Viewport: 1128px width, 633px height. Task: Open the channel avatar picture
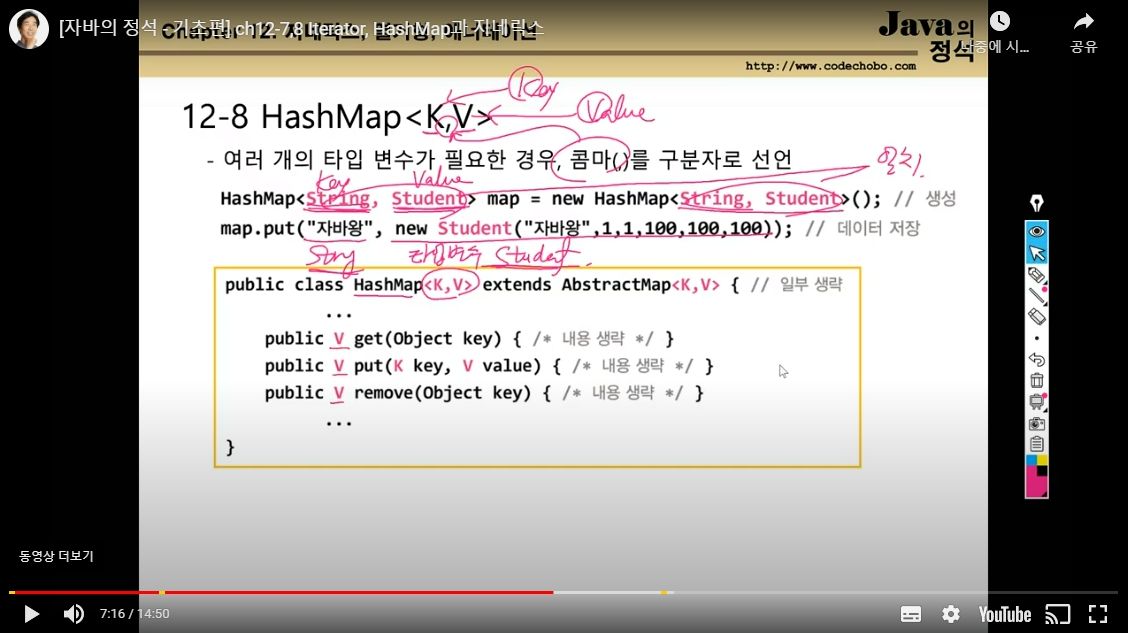pos(29,29)
